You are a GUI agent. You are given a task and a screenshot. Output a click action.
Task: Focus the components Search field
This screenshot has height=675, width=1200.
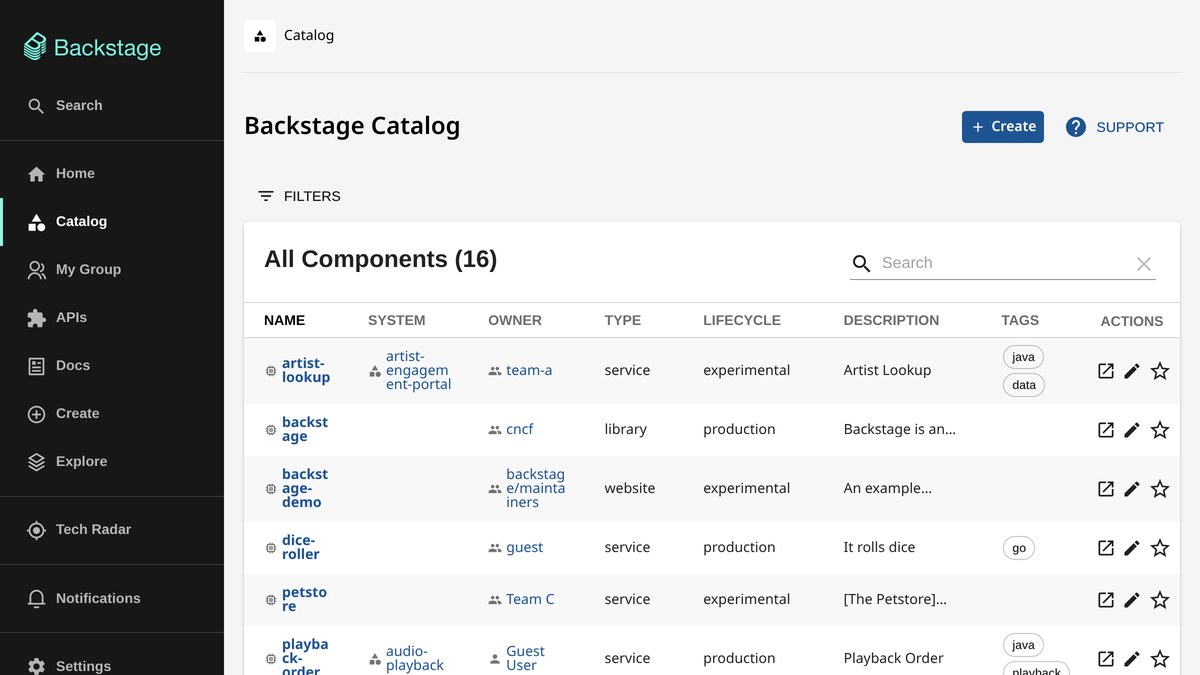coord(1003,263)
